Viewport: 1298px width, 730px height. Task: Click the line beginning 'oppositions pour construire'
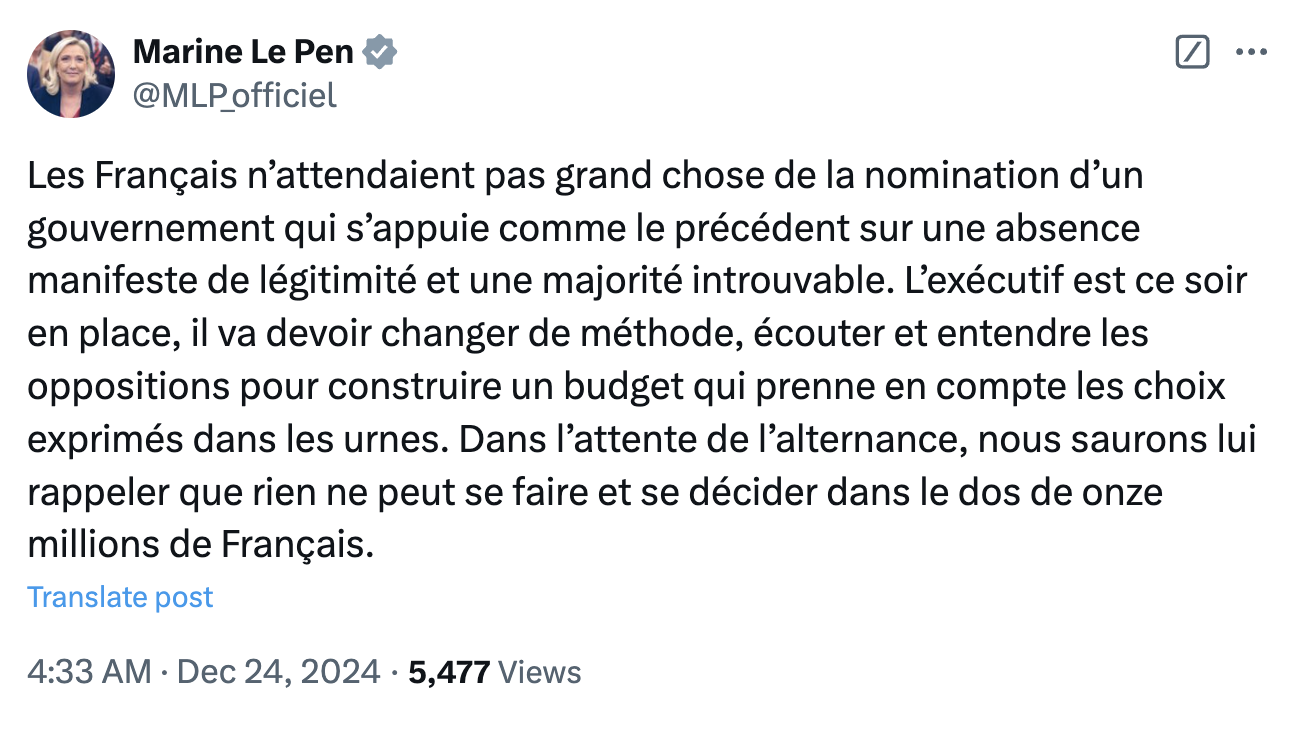(626, 385)
